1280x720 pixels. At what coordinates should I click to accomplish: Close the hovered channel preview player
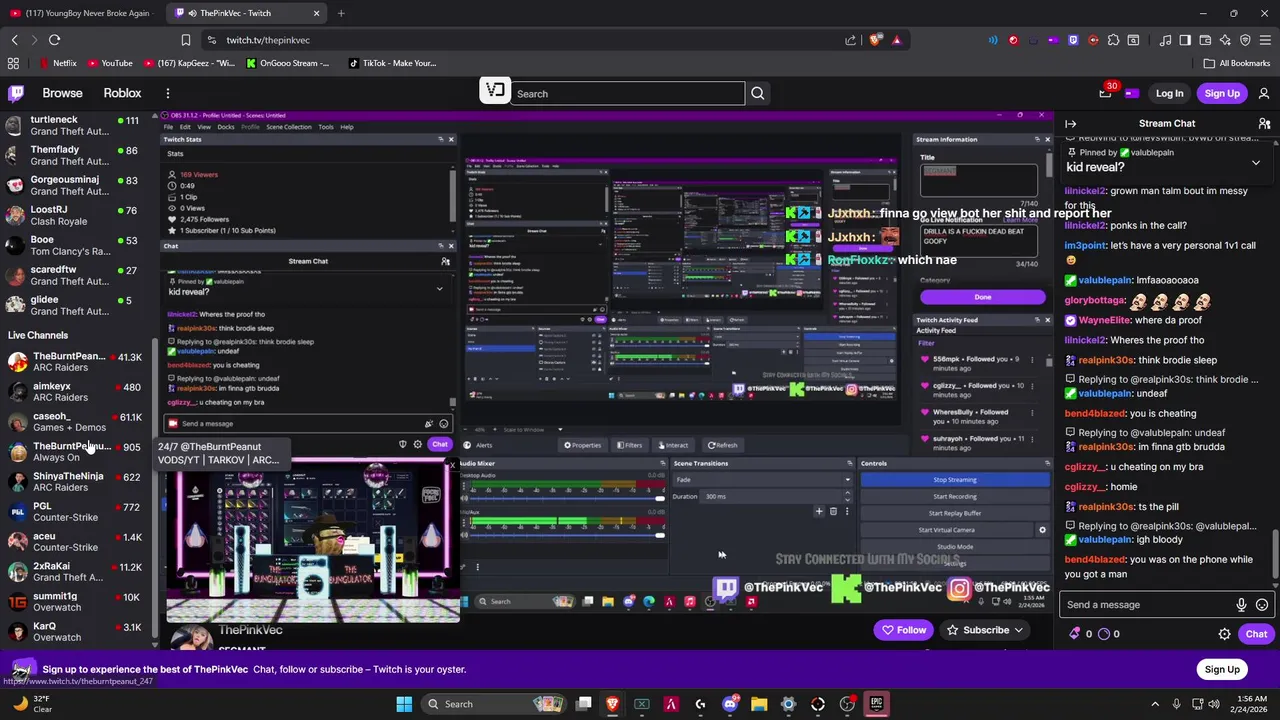pos(452,465)
